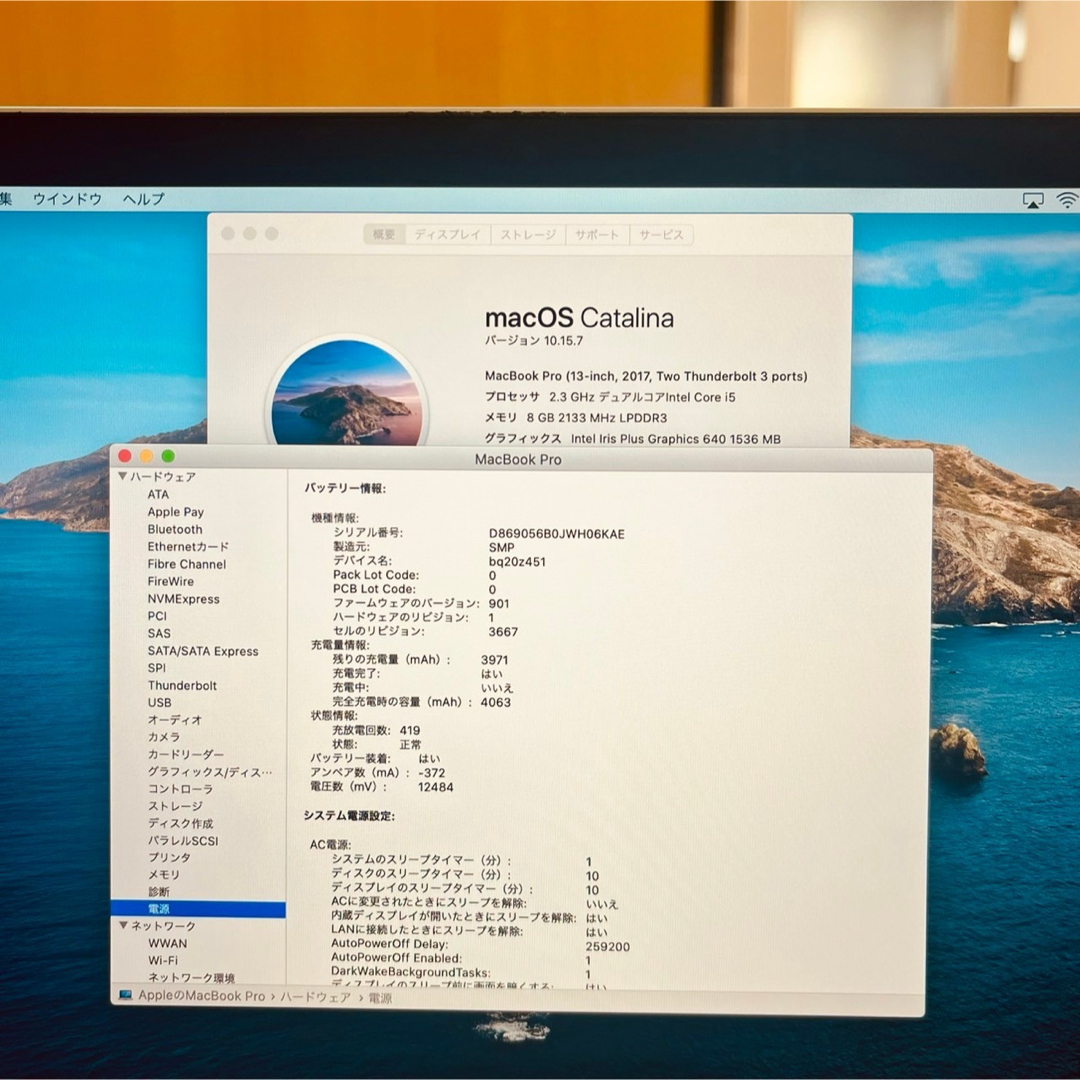This screenshot has height=1080, width=1080.
Task: Select Thunderbolt in the sidebar
Action: (183, 685)
